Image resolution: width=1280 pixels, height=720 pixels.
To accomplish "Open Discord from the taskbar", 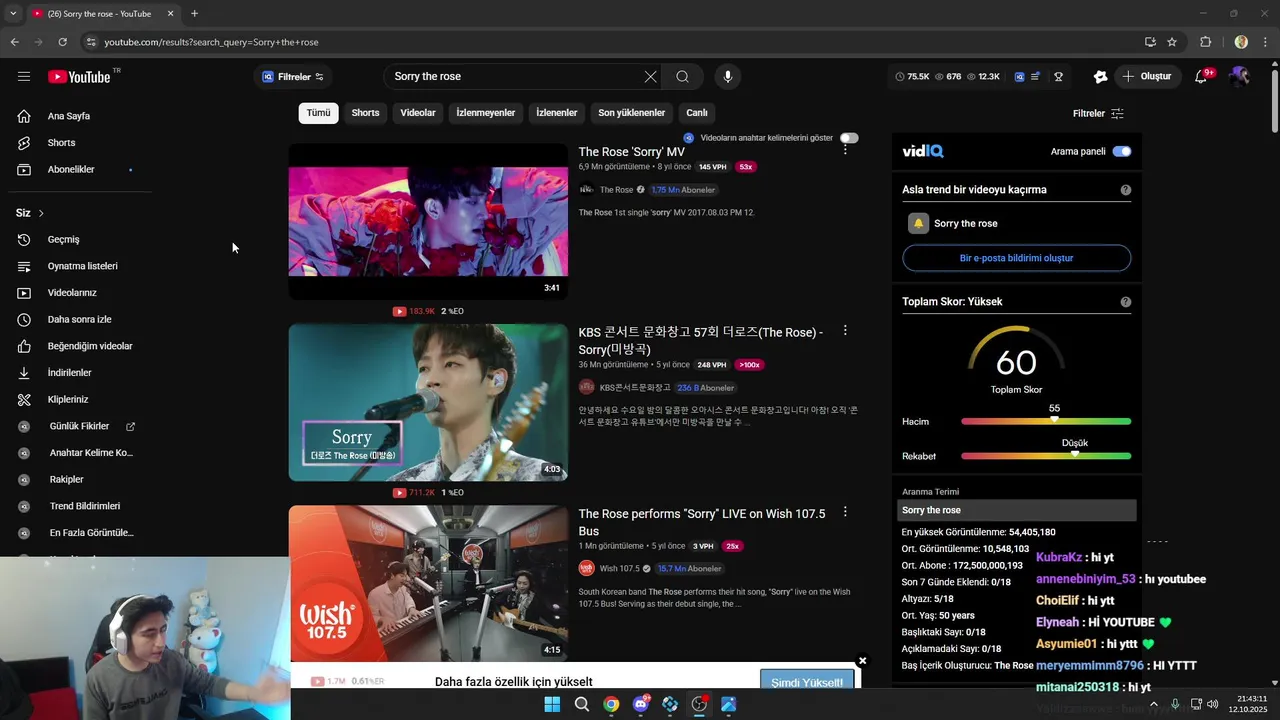I will 640,704.
